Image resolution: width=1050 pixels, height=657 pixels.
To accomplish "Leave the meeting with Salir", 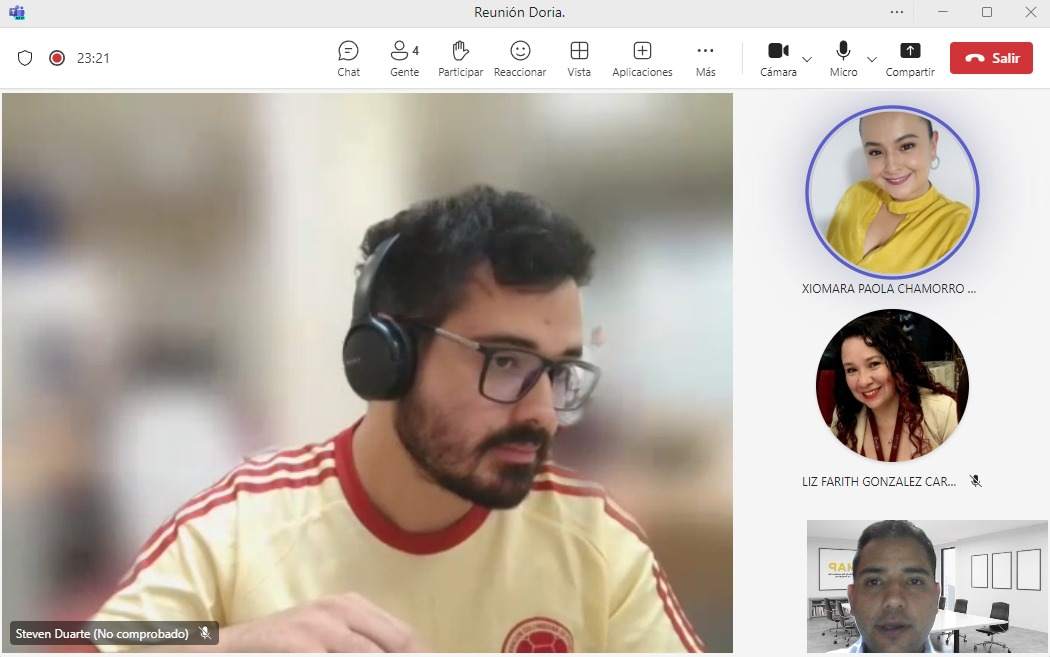I will (x=991, y=58).
